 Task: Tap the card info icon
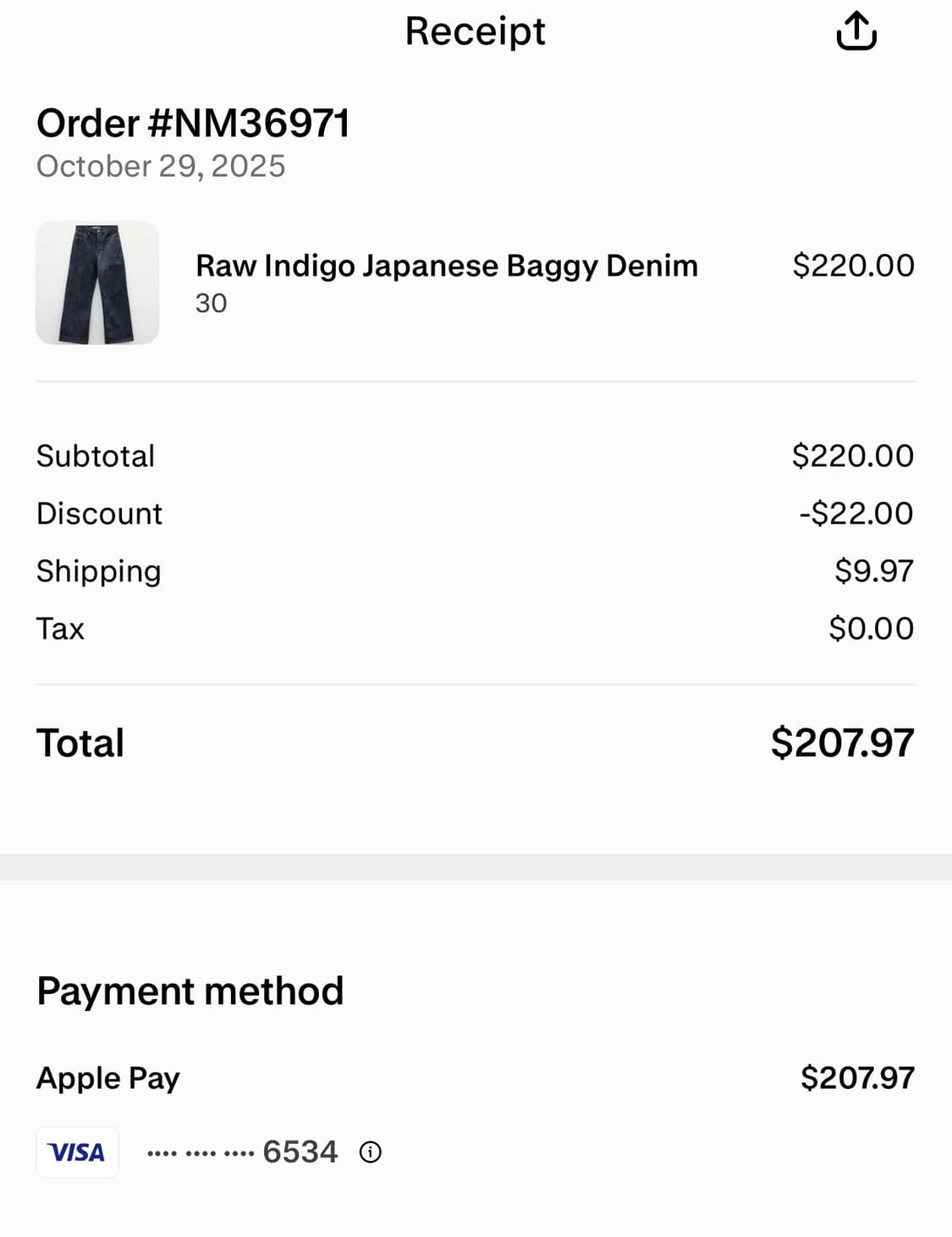point(371,1152)
